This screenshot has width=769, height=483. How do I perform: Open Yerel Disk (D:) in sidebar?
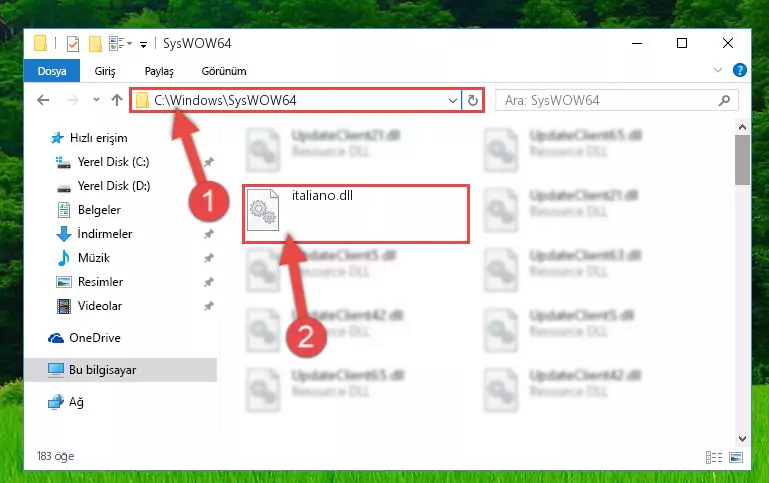[114, 186]
